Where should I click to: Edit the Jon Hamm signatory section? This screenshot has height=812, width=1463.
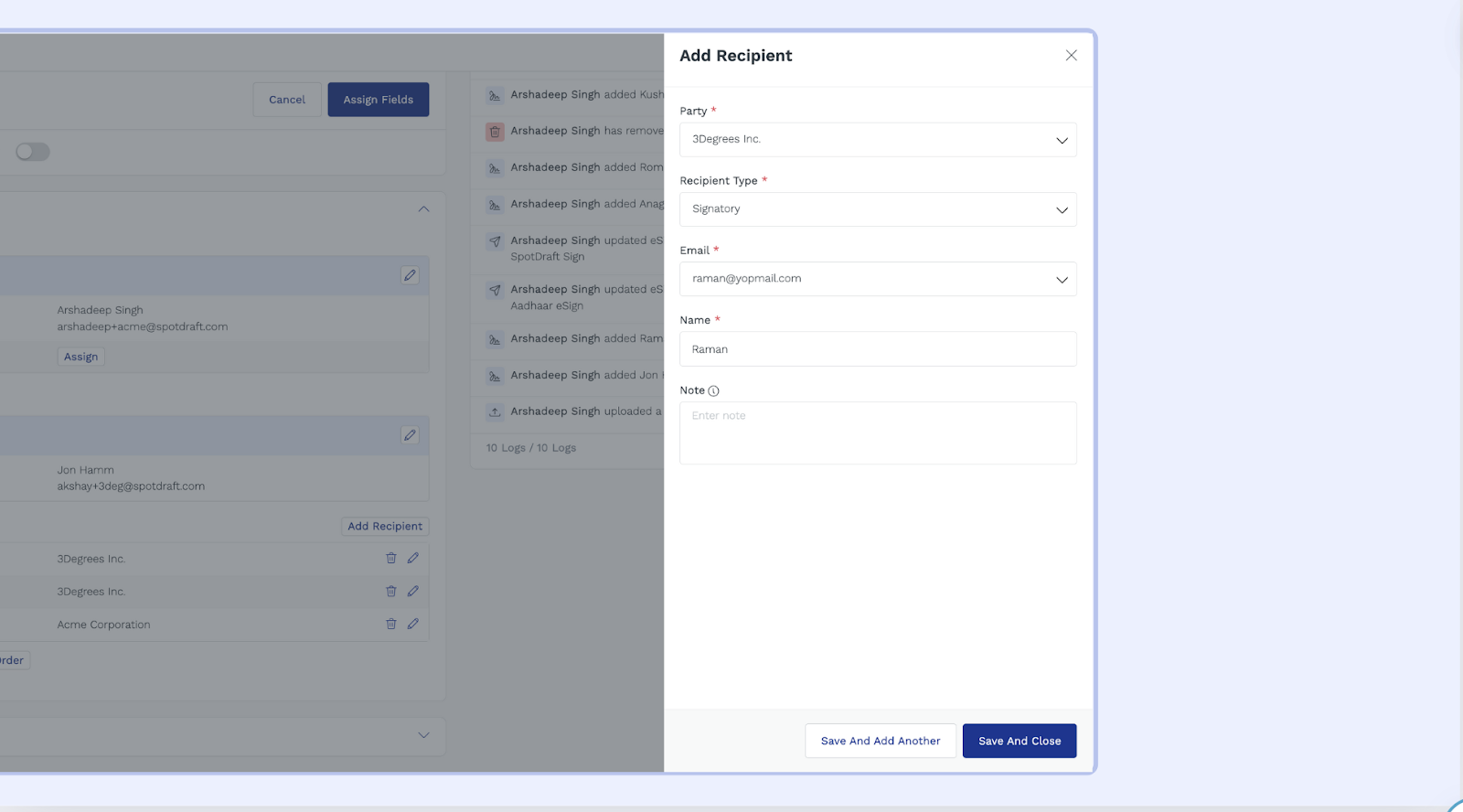point(410,435)
